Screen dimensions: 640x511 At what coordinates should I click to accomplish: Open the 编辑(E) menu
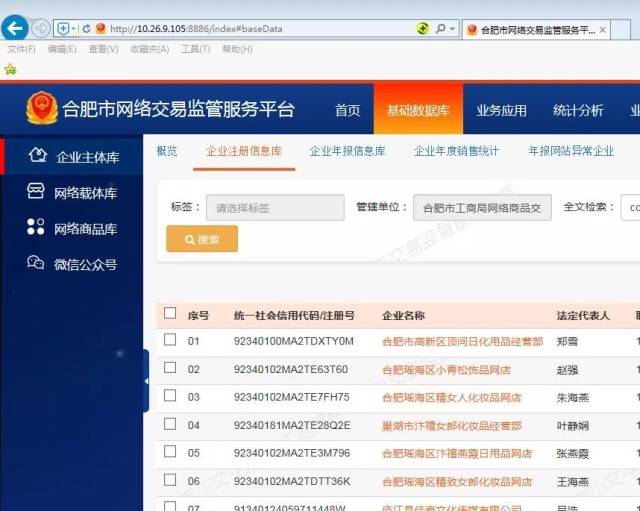coord(62,49)
